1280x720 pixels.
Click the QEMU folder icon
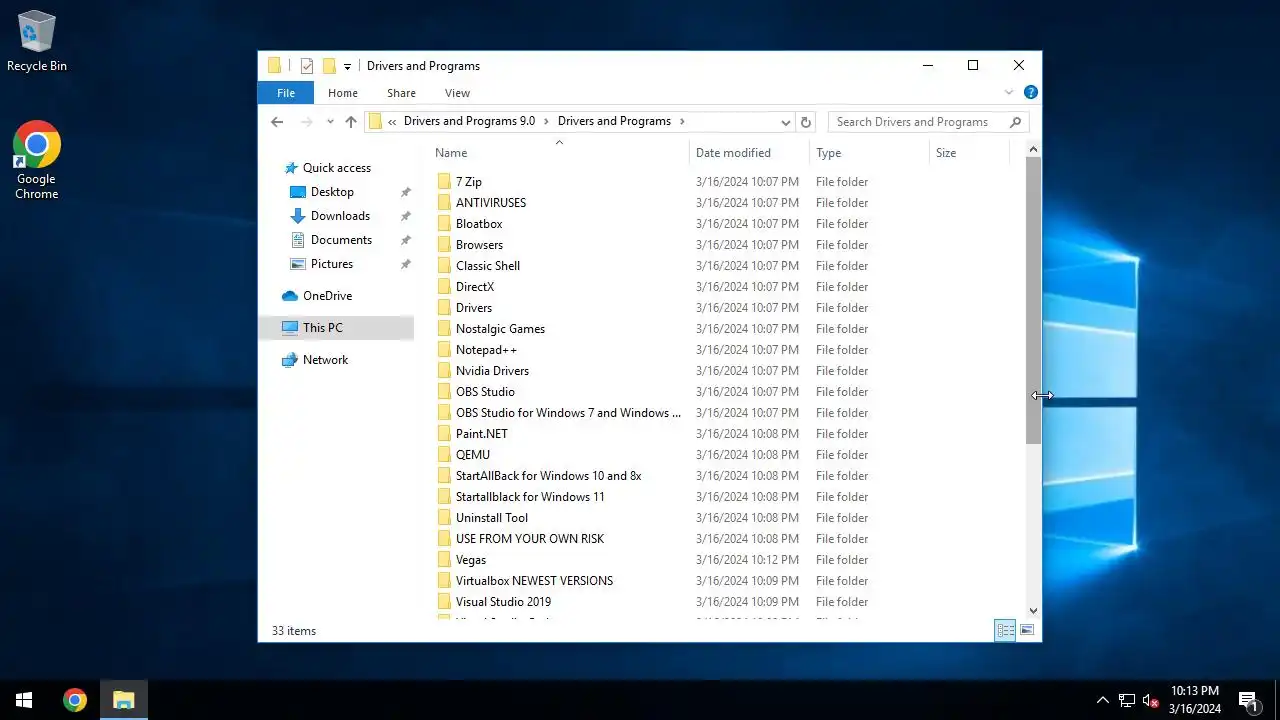click(x=445, y=455)
